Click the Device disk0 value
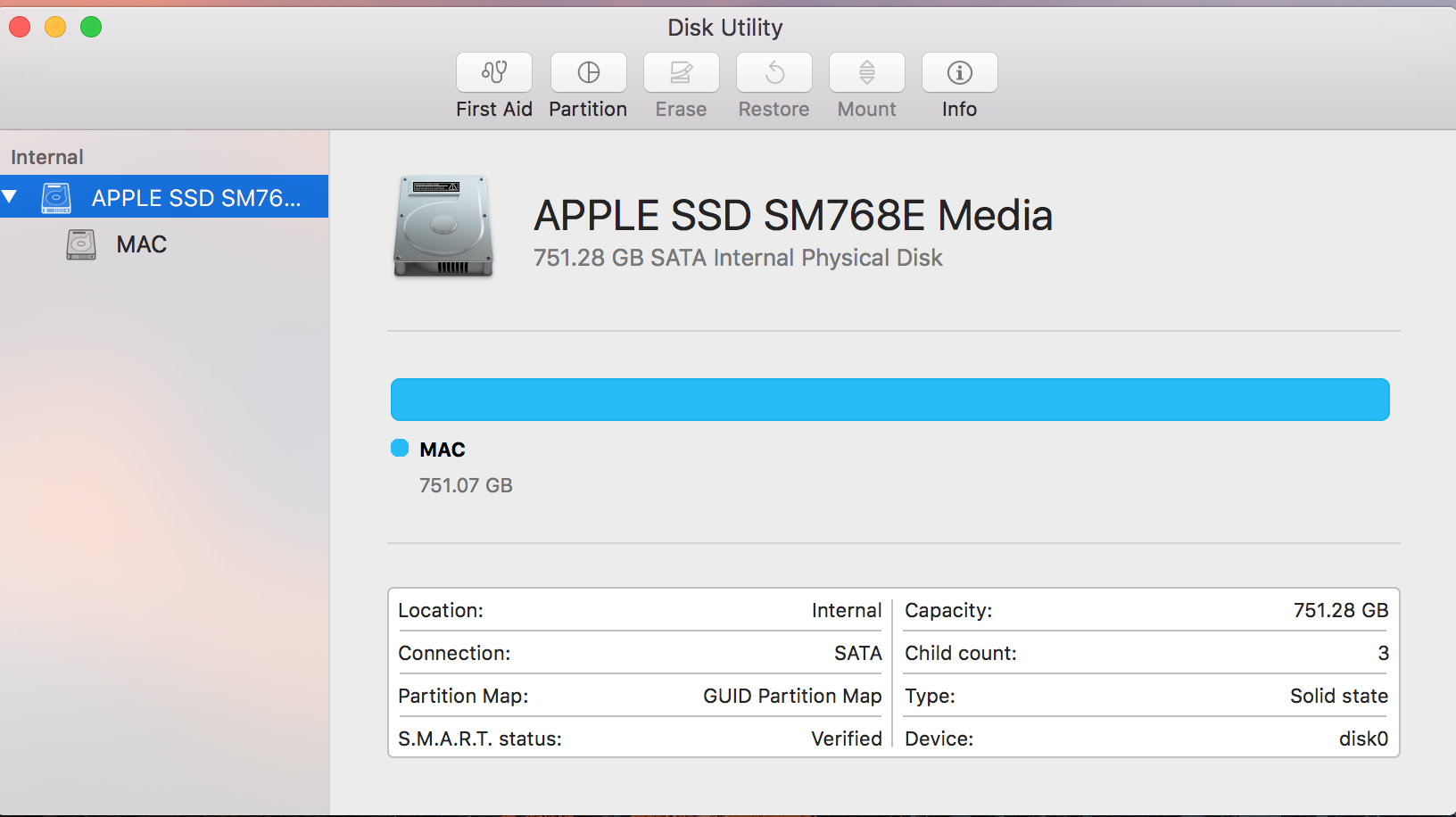The height and width of the screenshot is (817, 1456). [x=1364, y=739]
